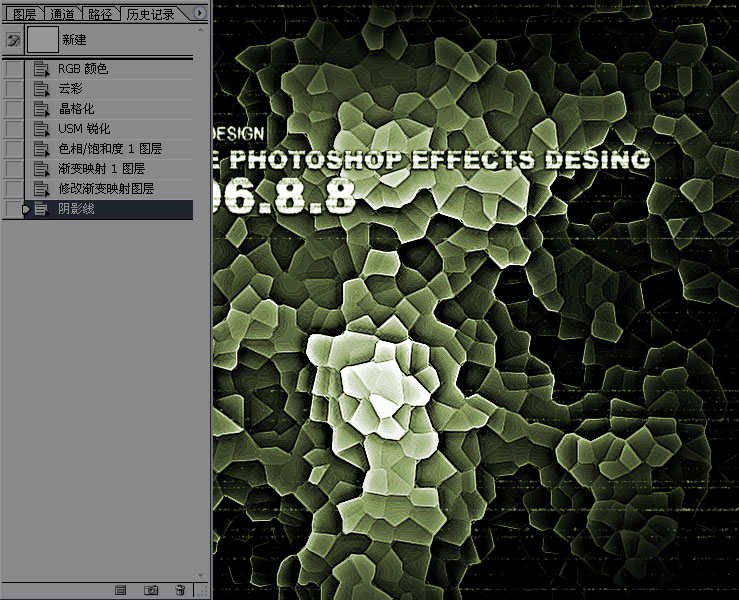739x600 pixels.
Task: Select the 色相/饱和度 1 图层 history state
Action: click(109, 149)
